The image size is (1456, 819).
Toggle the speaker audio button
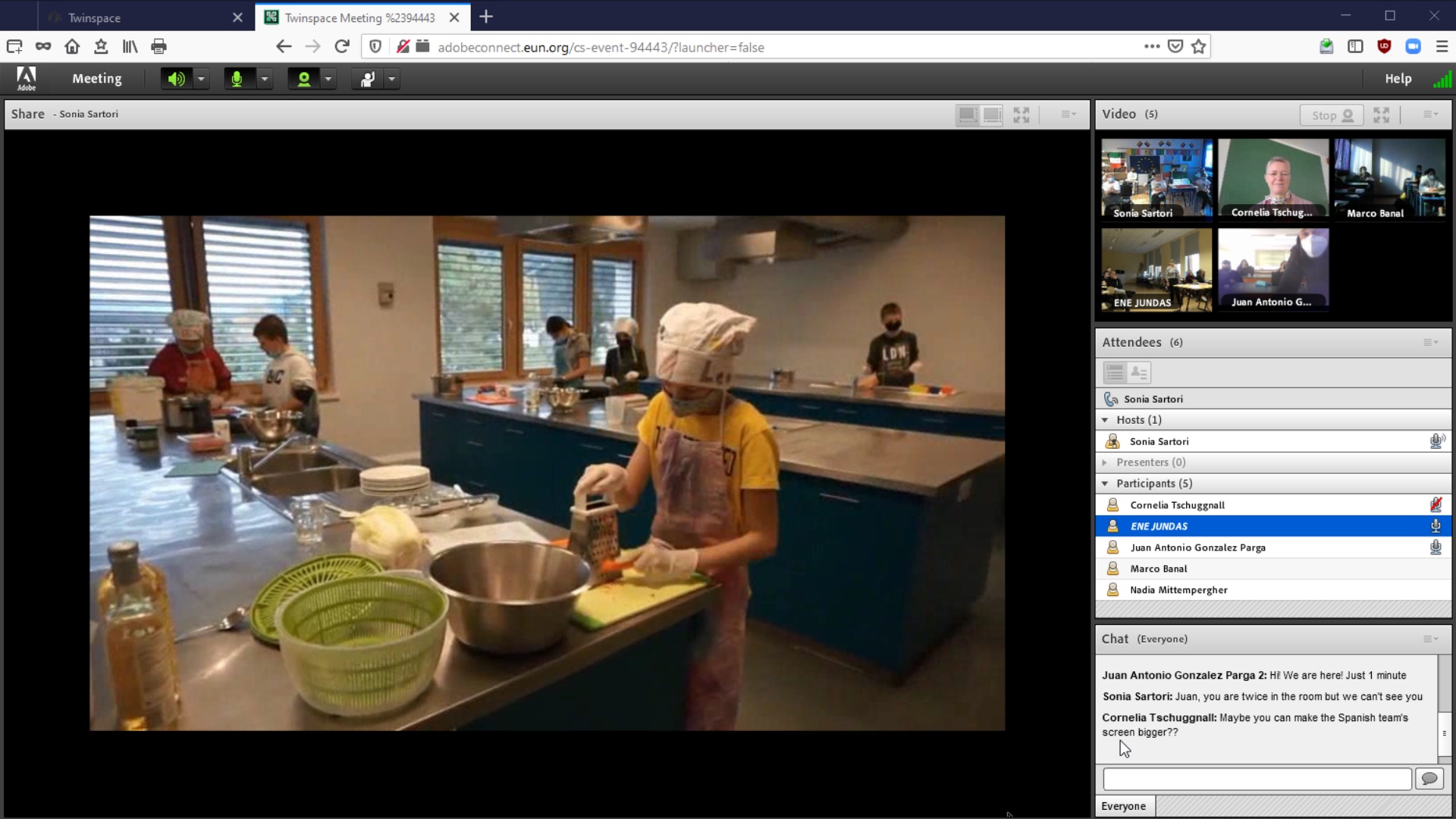click(176, 79)
